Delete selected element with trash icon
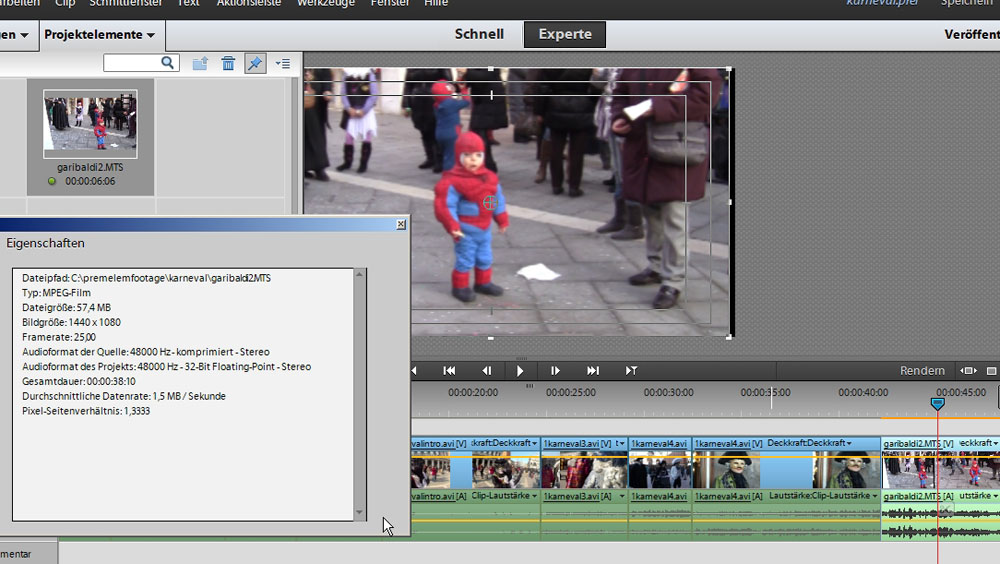 [x=228, y=63]
